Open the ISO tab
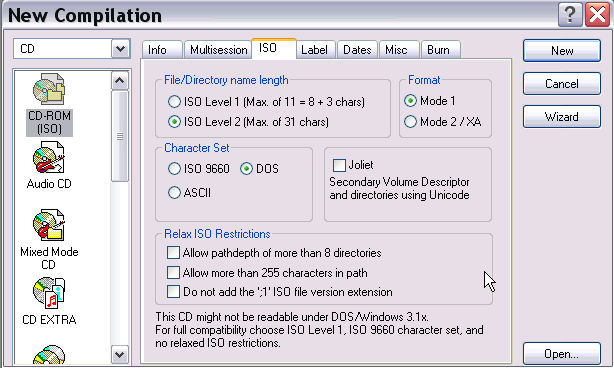 tap(273, 49)
